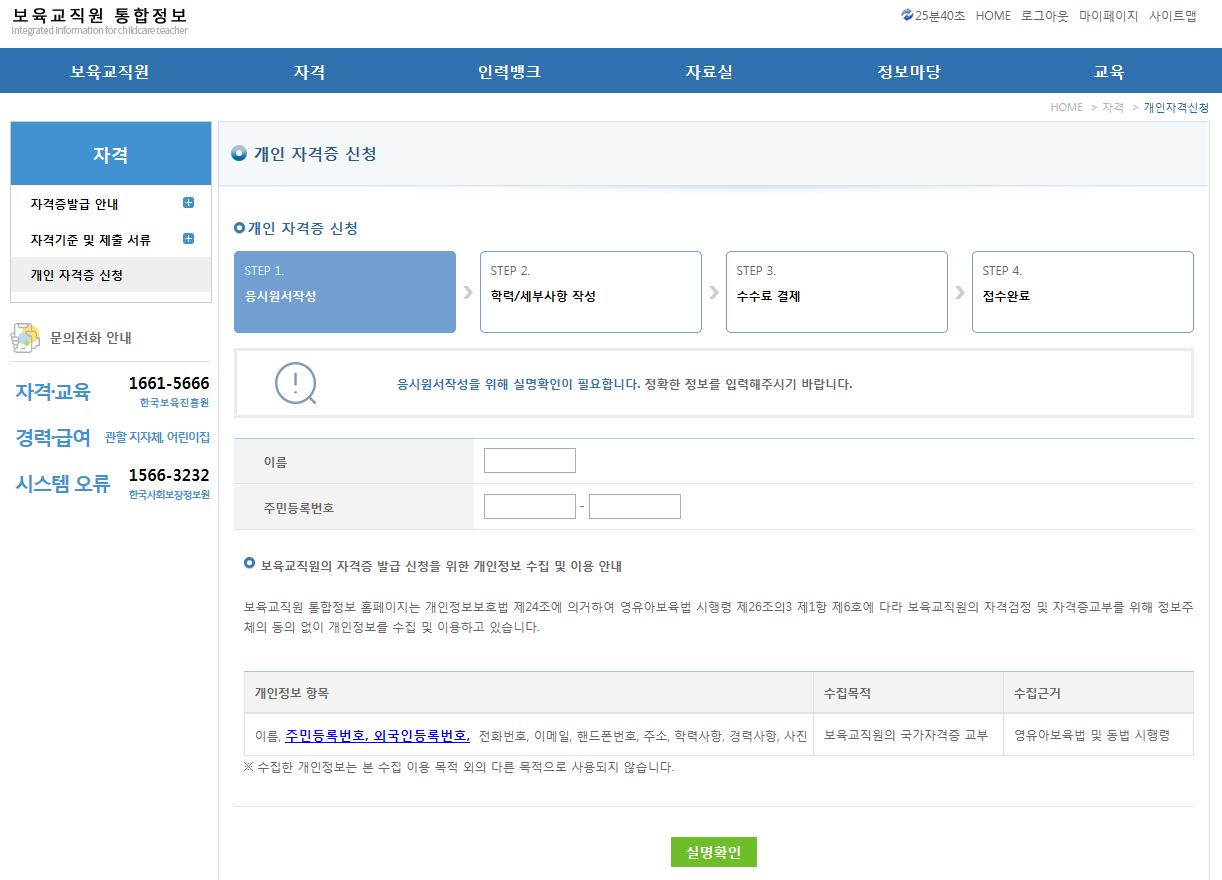Click the phone number 1566-3232
This screenshot has height=880, width=1222.
[169, 475]
